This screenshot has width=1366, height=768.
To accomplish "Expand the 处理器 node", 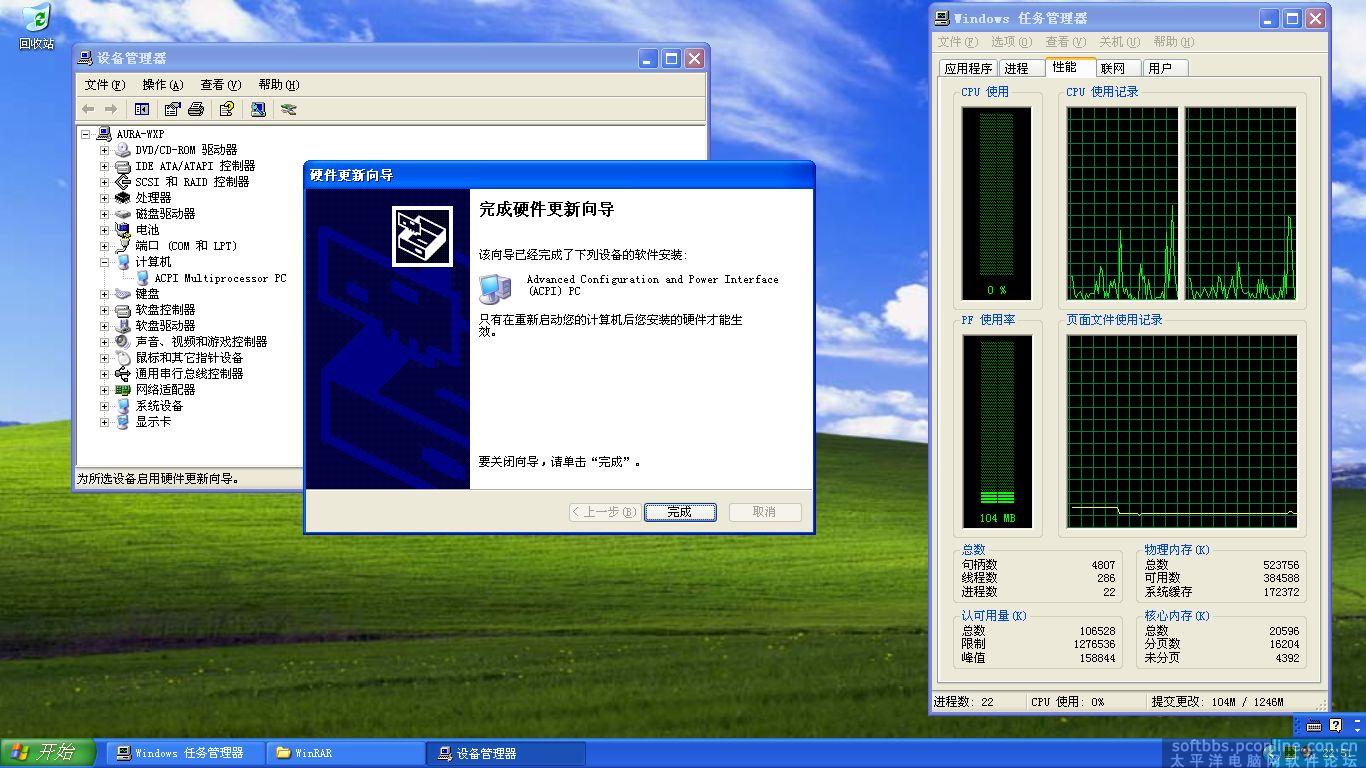I will [104, 198].
